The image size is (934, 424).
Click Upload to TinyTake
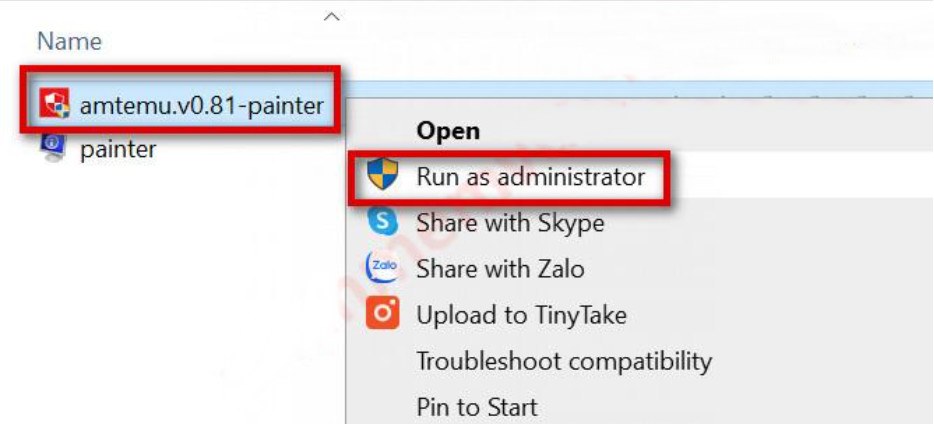click(521, 315)
